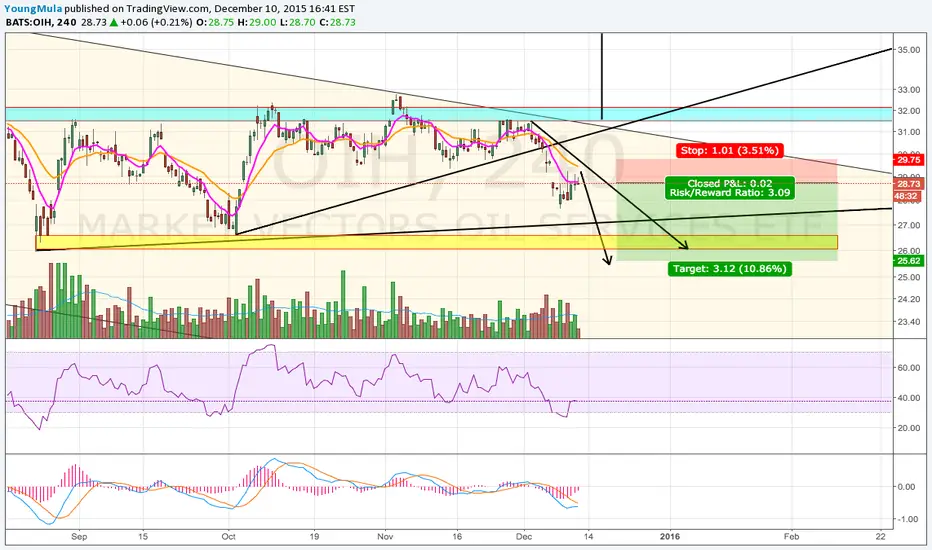Click the Dec date on time axis
This screenshot has height=550, width=932.
click(524, 536)
